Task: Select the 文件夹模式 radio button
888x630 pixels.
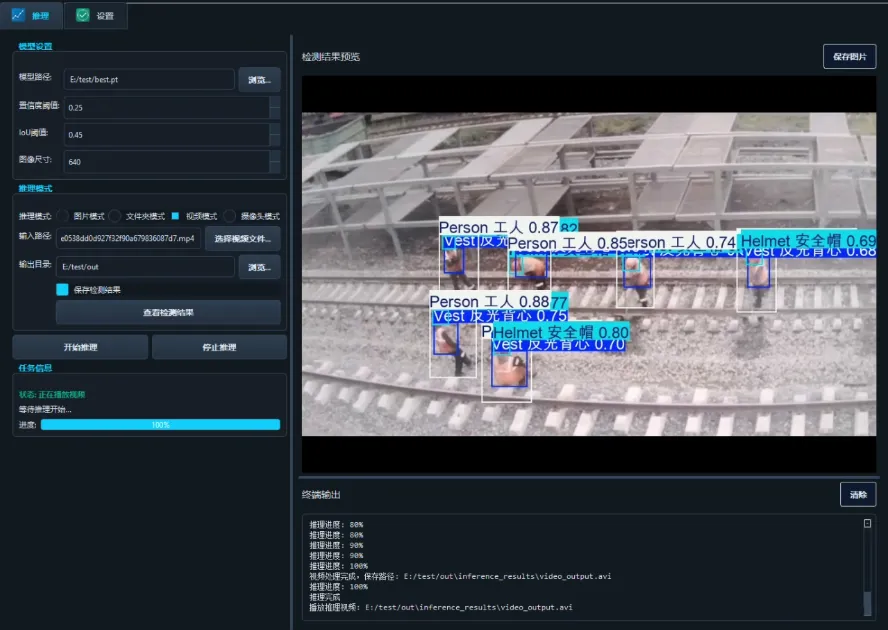Action: [115, 216]
